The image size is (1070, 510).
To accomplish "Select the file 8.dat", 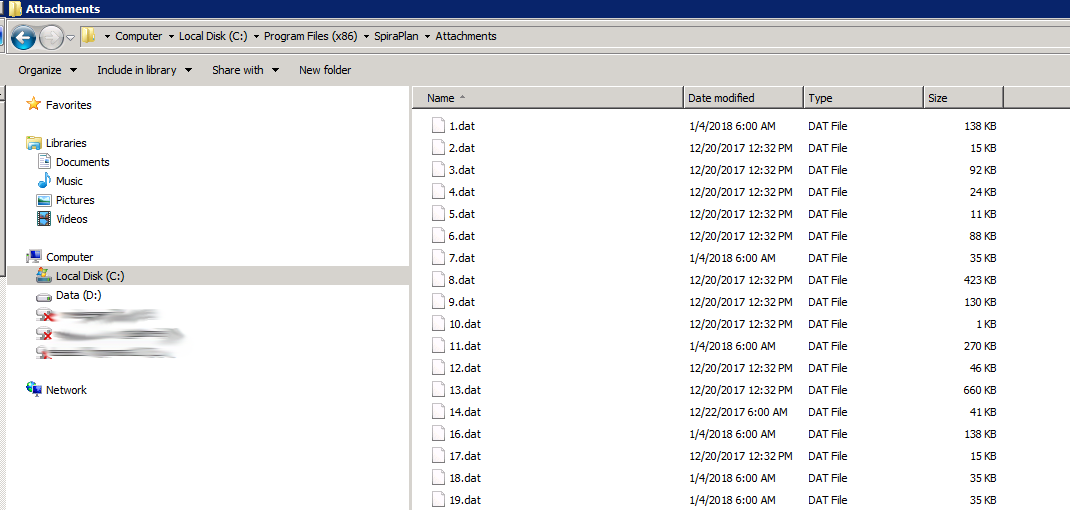I will click(461, 280).
